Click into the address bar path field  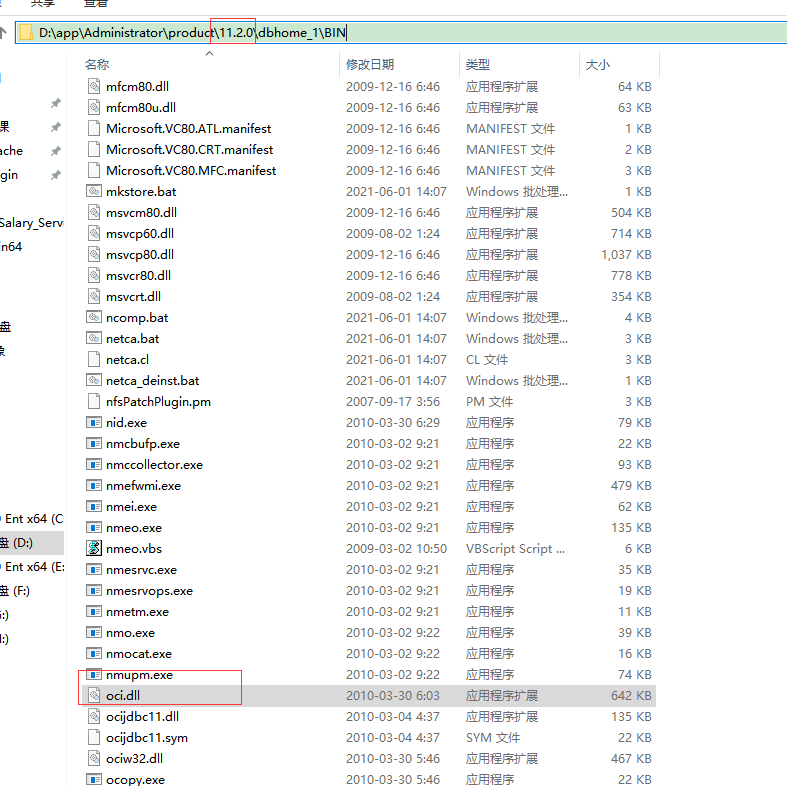402,33
